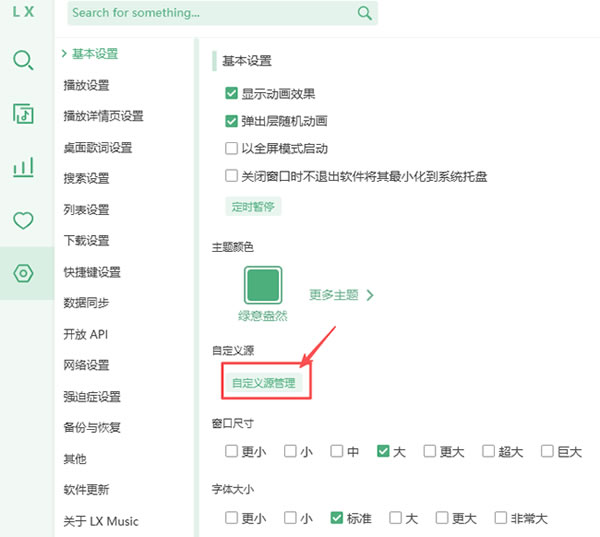Enable 以全屏模式启动 checkbox
This screenshot has width=600, height=537.
tap(232, 148)
